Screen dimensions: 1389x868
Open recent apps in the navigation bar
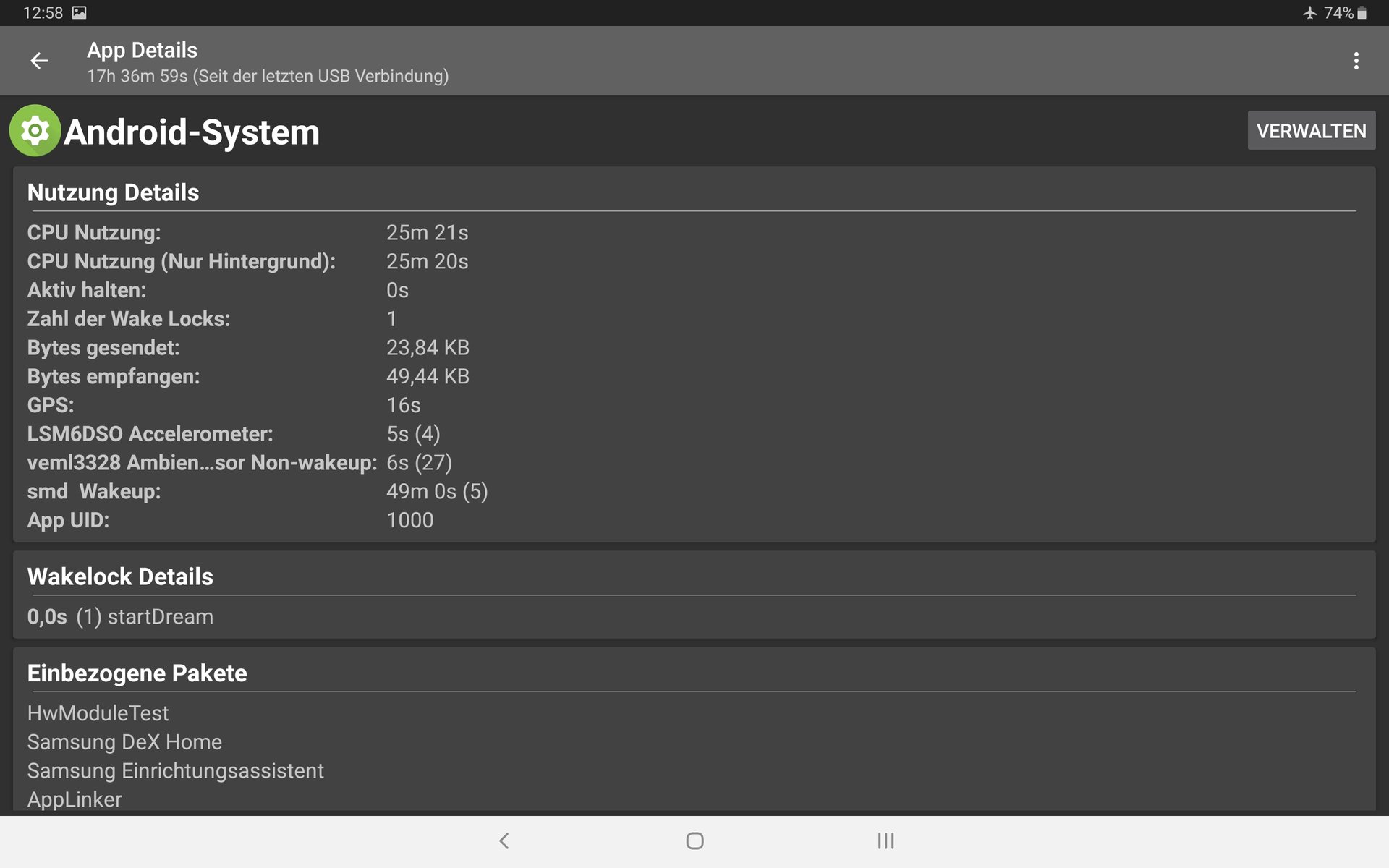point(885,841)
